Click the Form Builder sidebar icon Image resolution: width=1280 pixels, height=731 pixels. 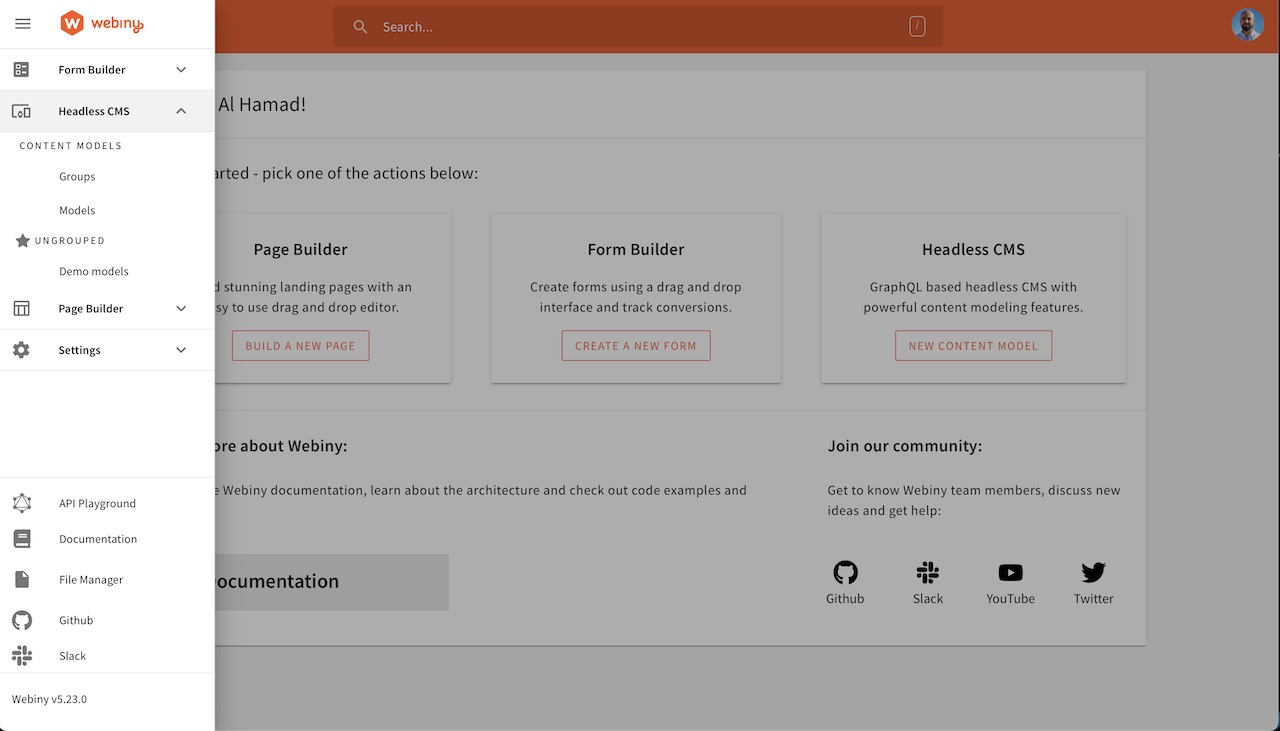pyautogui.click(x=22, y=69)
